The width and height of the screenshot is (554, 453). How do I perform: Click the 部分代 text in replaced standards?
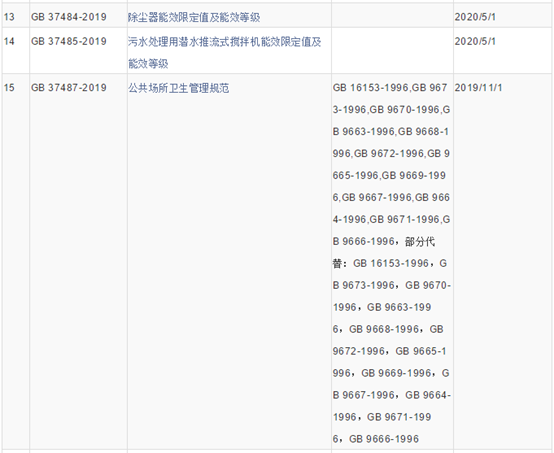coord(420,242)
